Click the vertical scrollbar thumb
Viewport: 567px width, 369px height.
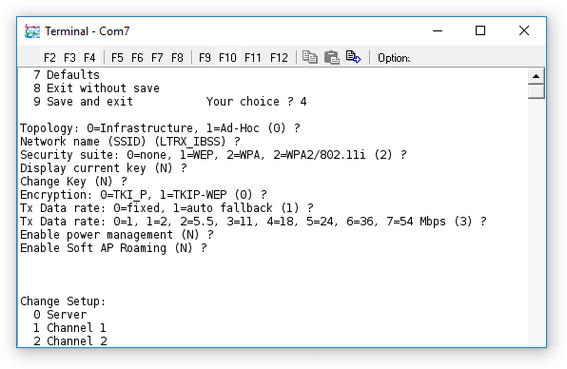point(536,91)
